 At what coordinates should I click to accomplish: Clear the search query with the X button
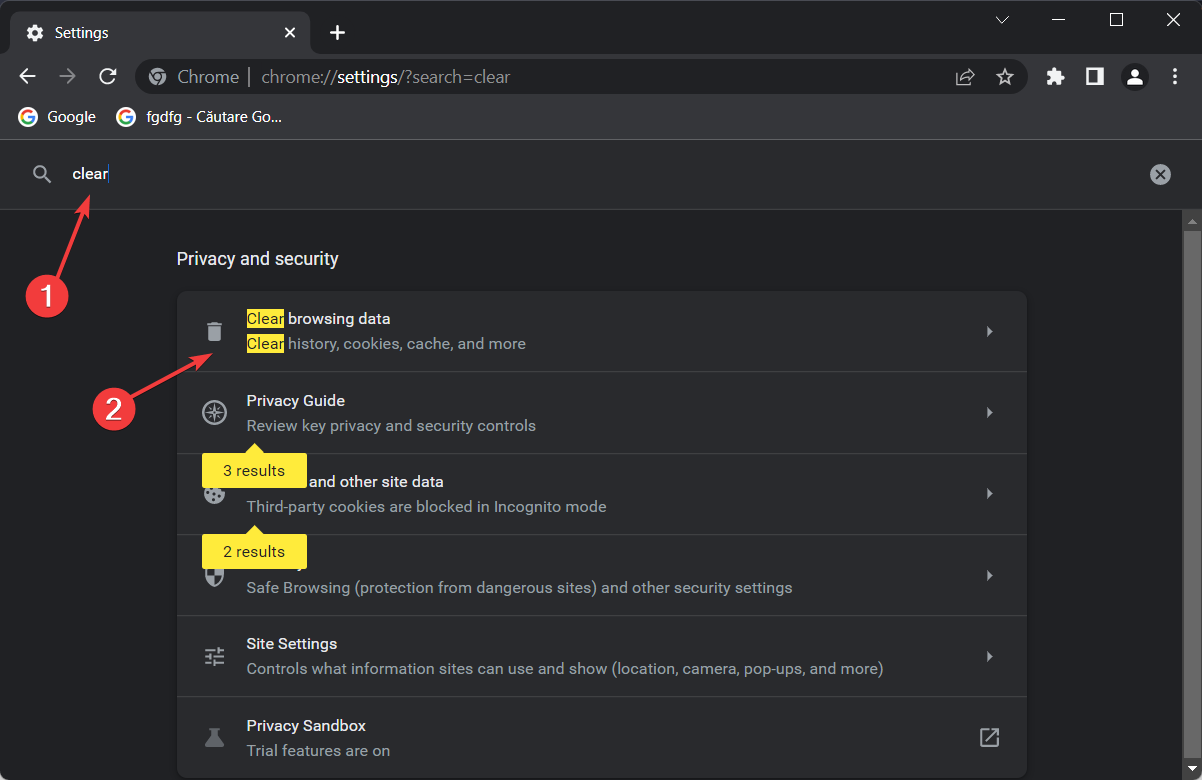(x=1160, y=174)
